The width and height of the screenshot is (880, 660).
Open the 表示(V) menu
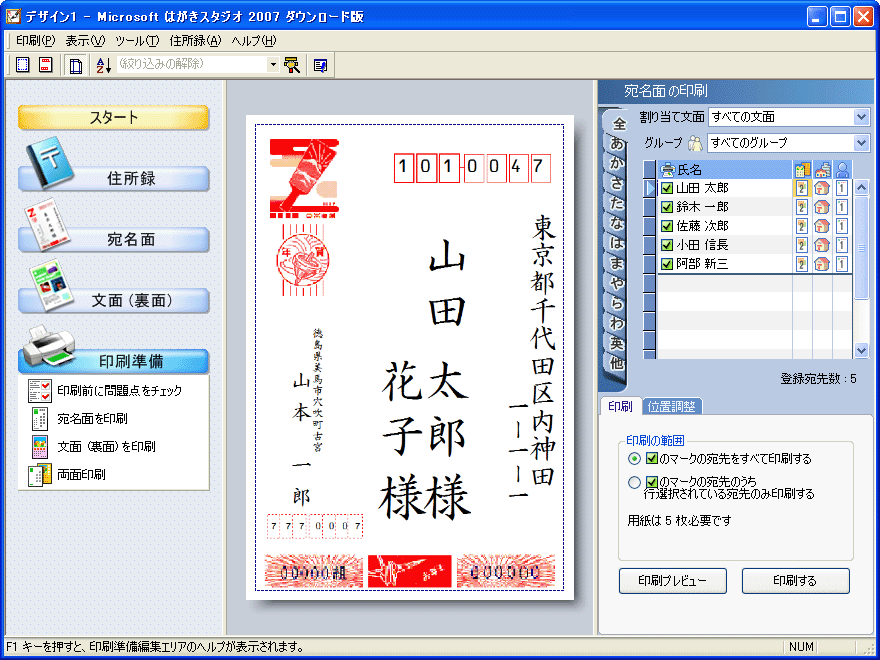click(85, 41)
